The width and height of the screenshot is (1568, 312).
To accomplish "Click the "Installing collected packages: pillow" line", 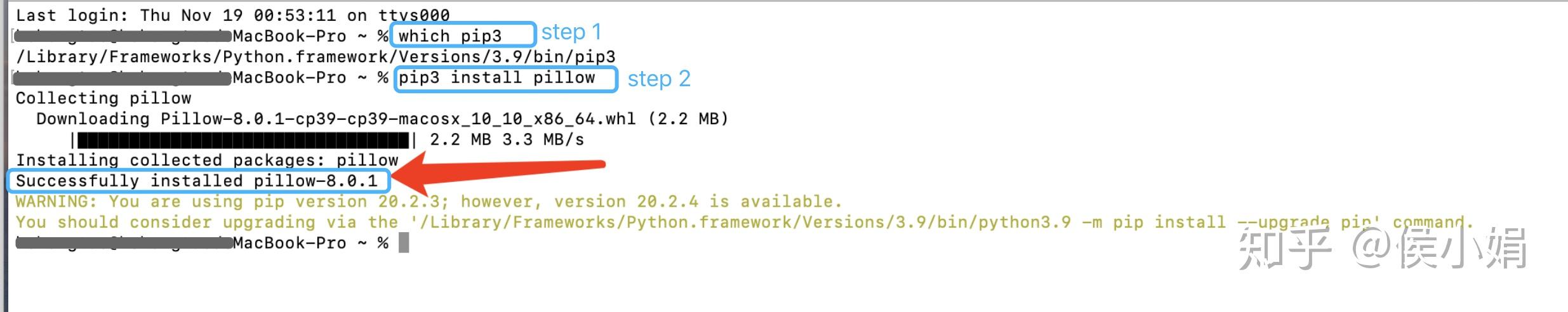I will 207,160.
